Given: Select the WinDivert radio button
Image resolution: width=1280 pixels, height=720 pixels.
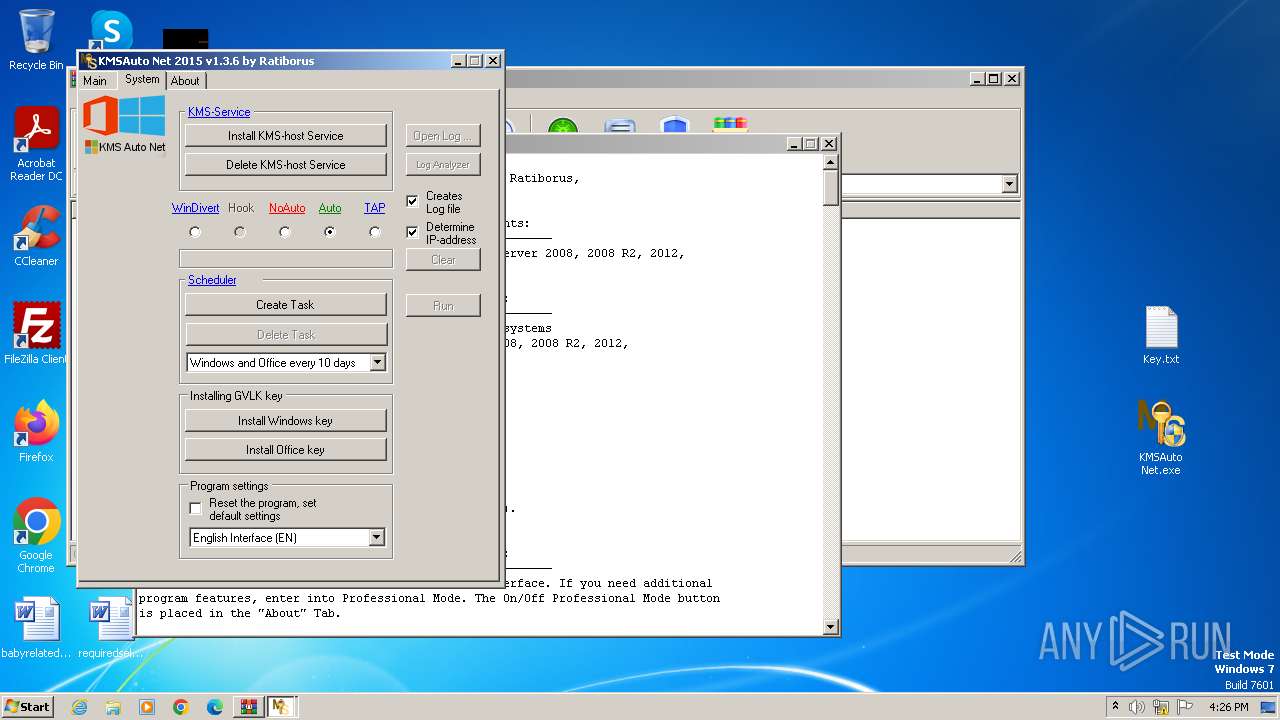Looking at the screenshot, I should tap(195, 232).
